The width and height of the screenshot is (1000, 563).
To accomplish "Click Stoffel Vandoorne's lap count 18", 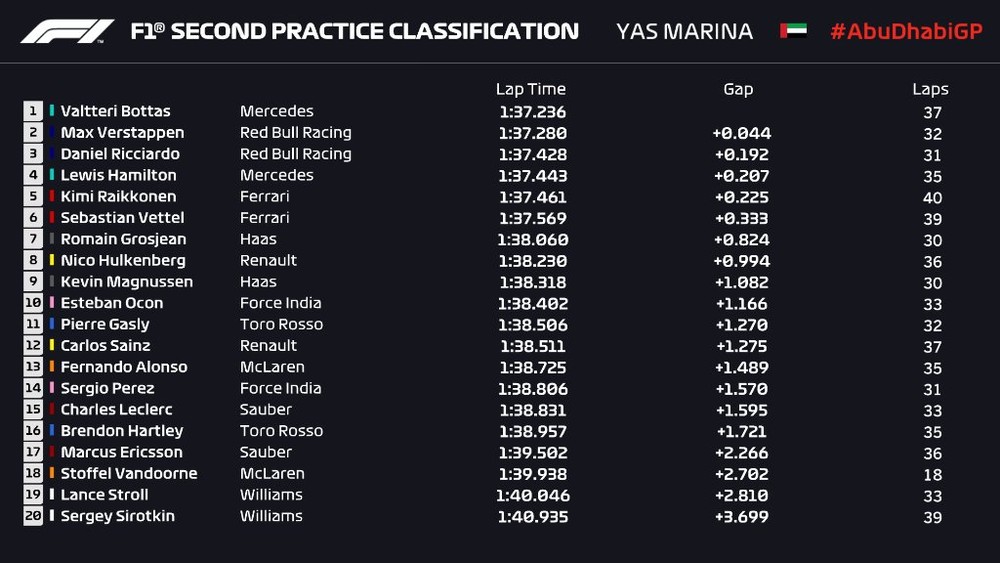I will coord(932,473).
